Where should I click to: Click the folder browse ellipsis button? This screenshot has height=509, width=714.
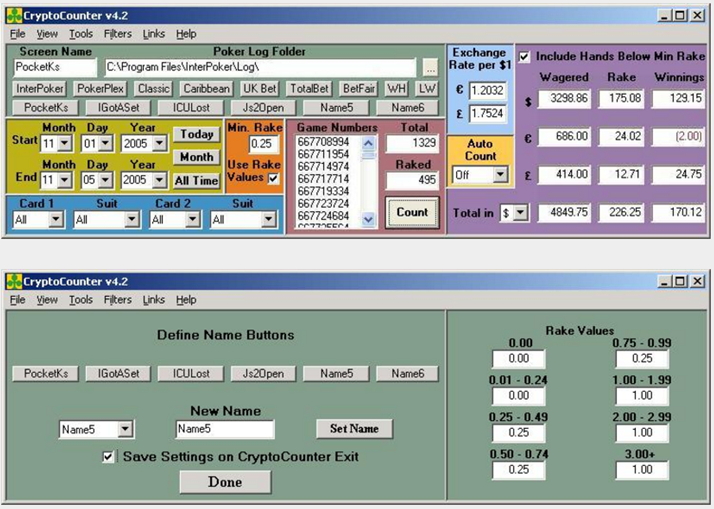430,67
